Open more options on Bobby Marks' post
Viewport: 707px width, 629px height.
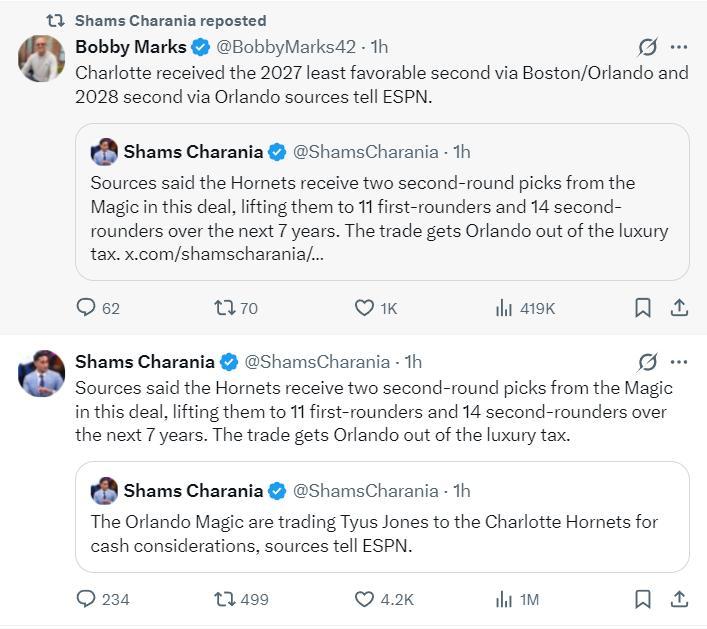click(679, 47)
